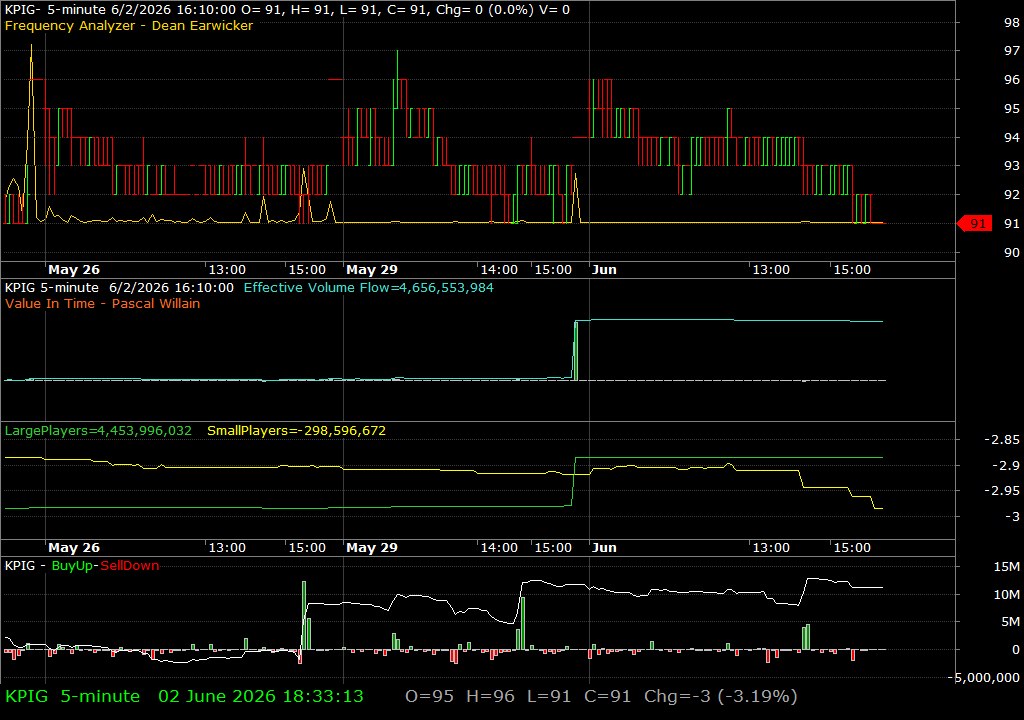Click the 15M volume axis label

tap(1006, 566)
